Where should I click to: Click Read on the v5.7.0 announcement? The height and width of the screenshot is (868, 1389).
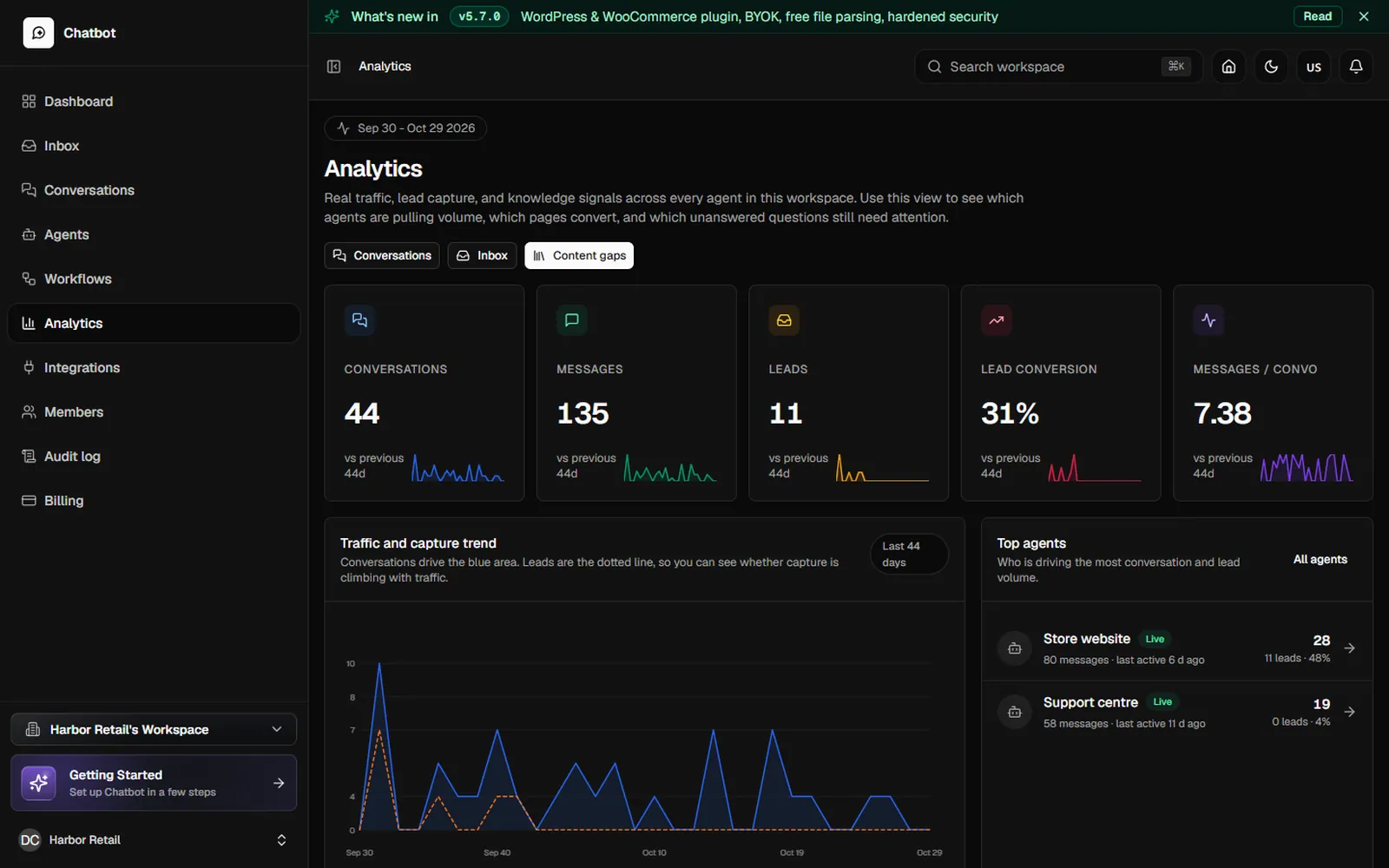[1317, 16]
